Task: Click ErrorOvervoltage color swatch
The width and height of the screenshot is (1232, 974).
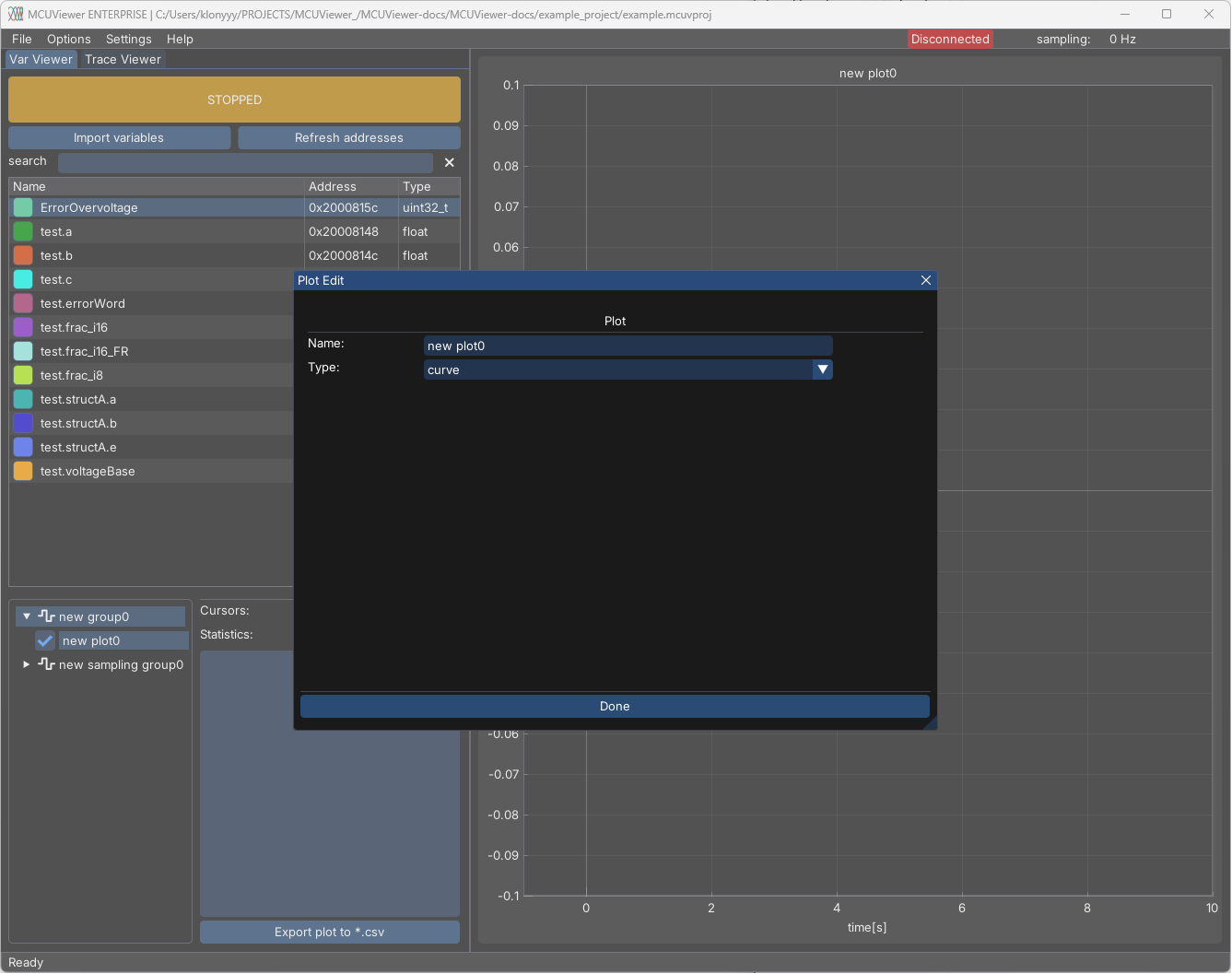Action: (23, 207)
